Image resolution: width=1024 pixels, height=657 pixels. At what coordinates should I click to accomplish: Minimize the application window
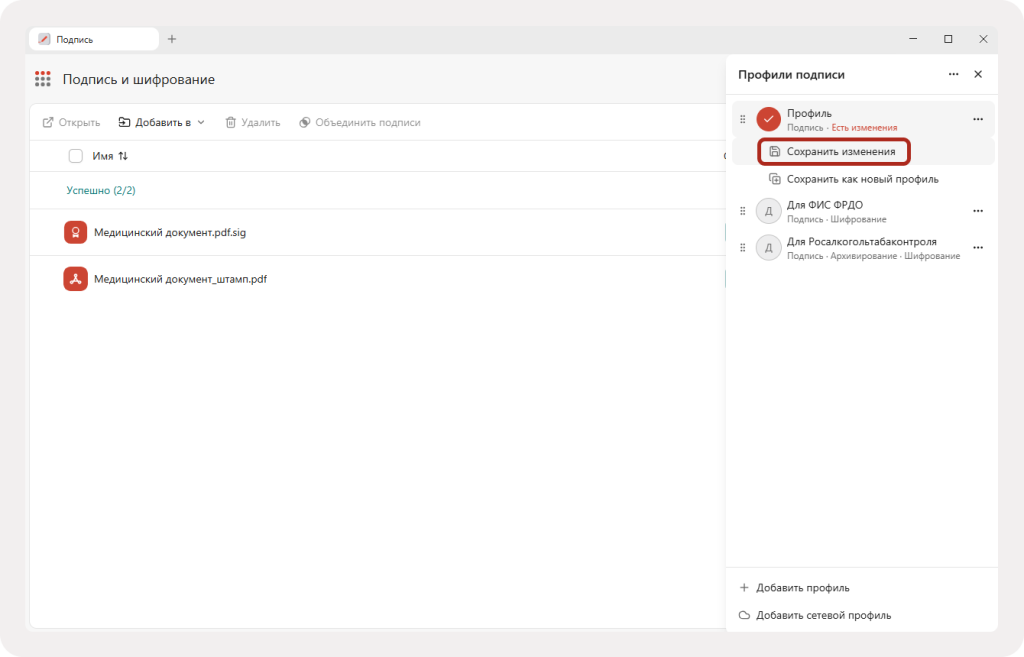point(913,39)
